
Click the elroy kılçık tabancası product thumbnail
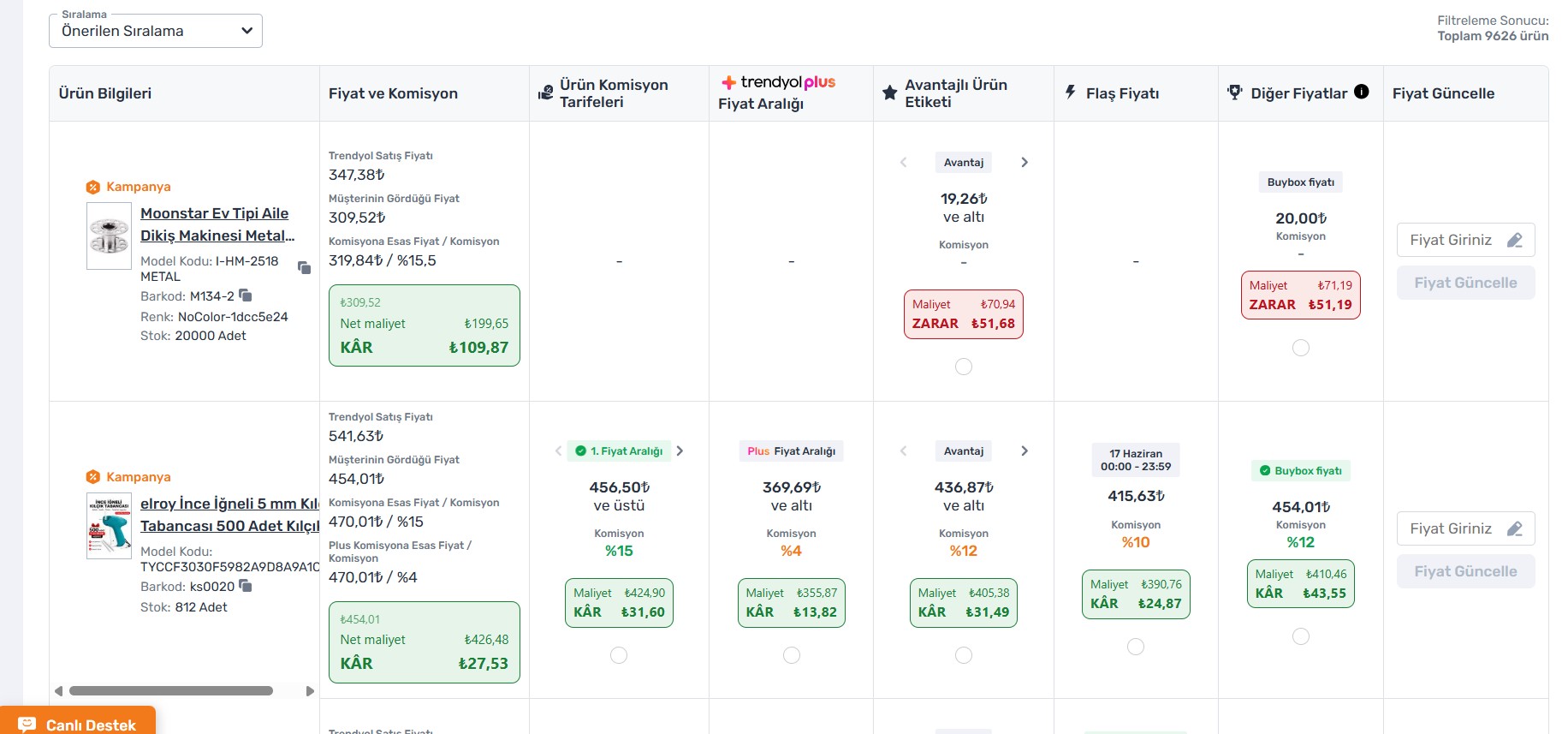click(x=109, y=526)
